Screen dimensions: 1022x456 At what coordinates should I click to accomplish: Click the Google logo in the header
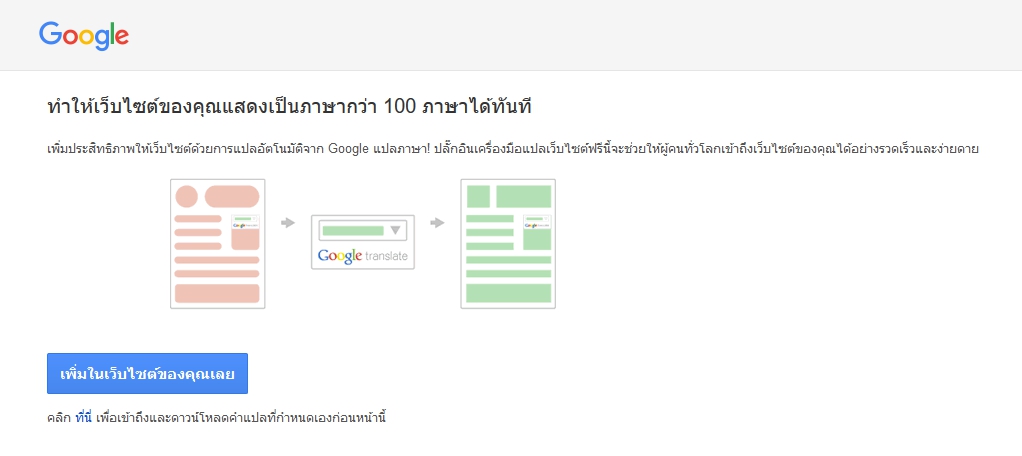click(84, 35)
